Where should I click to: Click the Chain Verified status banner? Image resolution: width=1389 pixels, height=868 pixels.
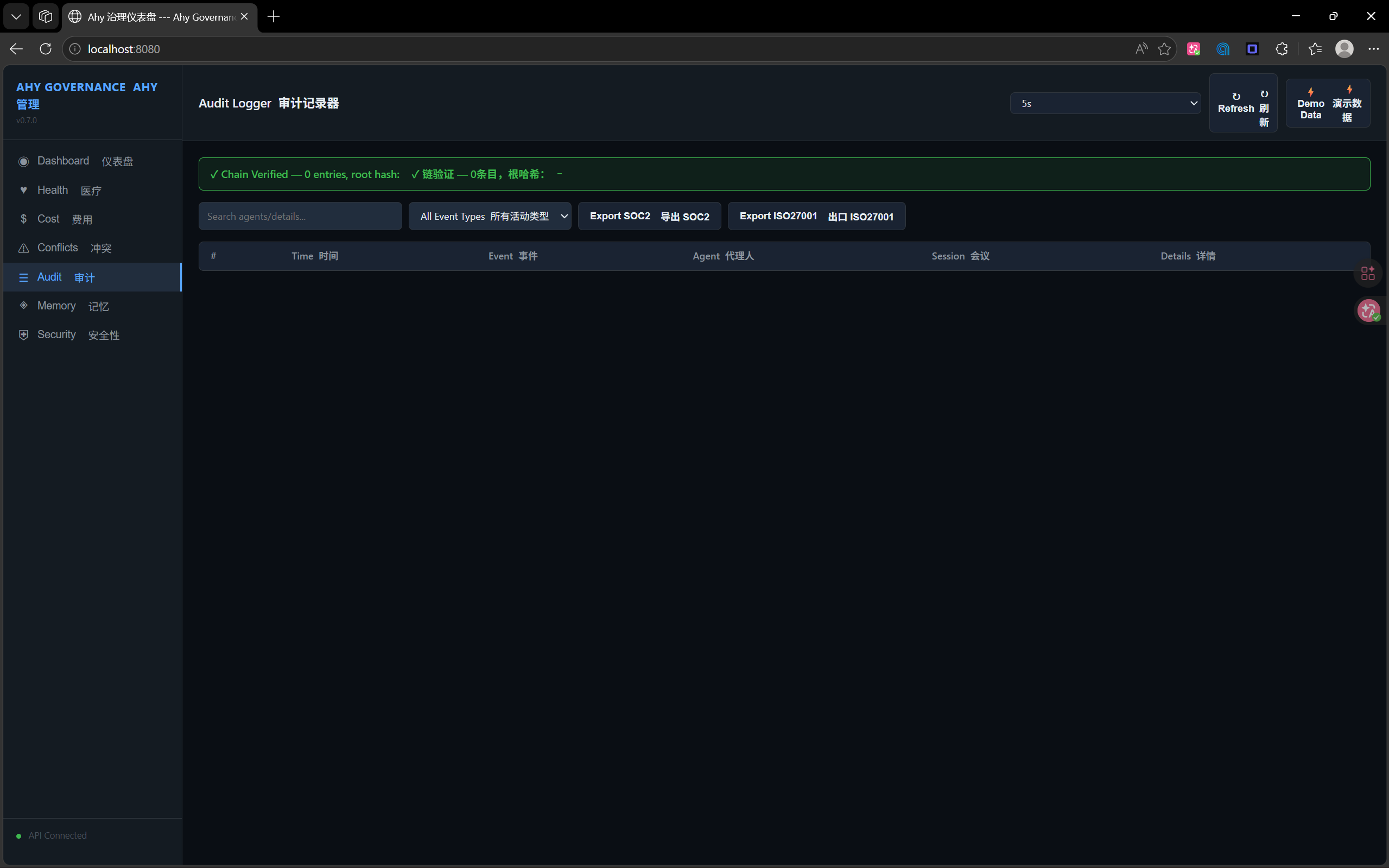click(784, 174)
